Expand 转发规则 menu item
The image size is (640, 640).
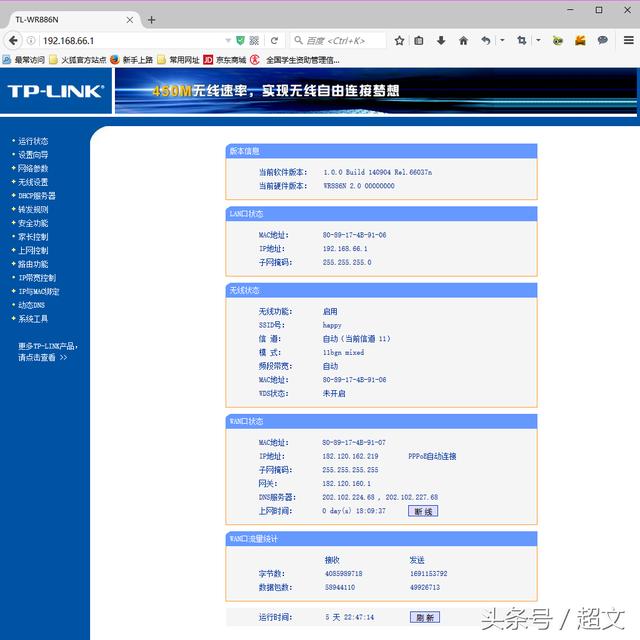click(33, 209)
